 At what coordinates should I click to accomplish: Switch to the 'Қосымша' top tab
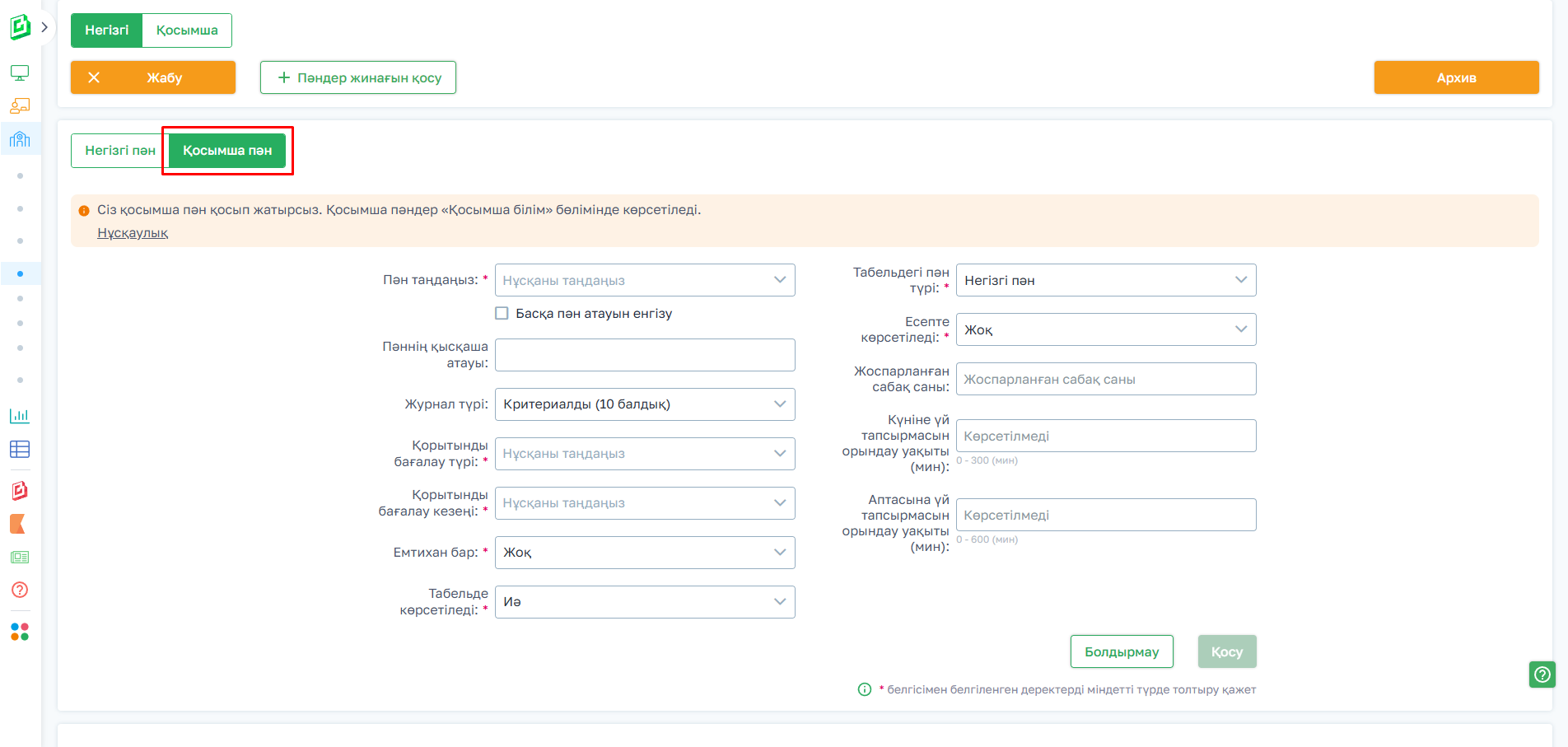pyautogui.click(x=187, y=30)
